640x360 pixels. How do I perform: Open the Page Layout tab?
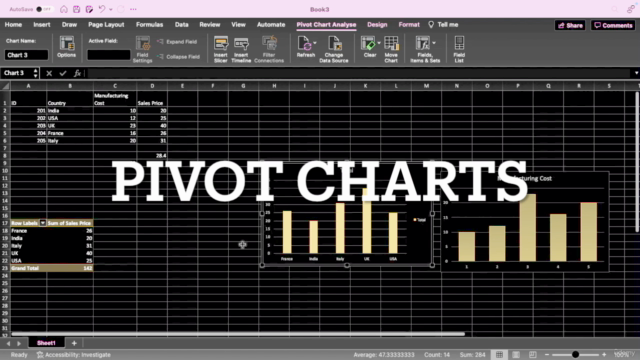106,24
